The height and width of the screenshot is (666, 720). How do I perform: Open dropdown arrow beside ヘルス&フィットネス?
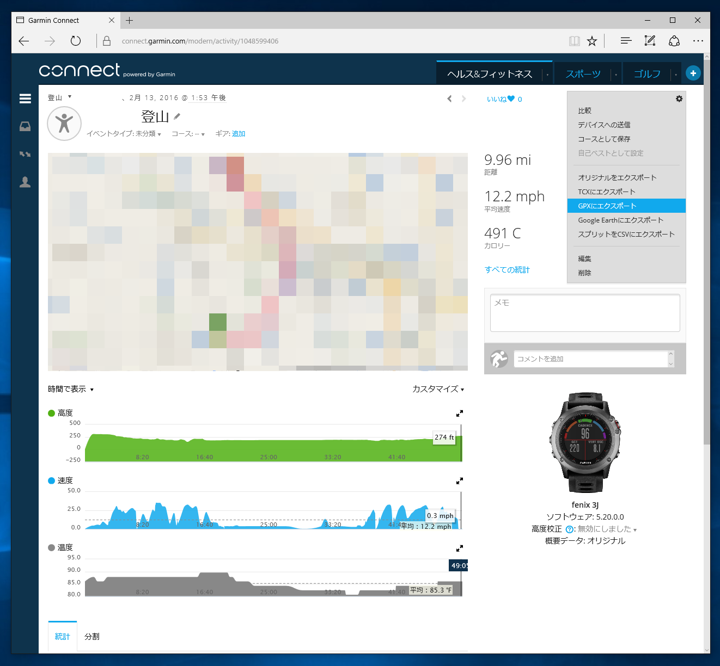click(547, 74)
